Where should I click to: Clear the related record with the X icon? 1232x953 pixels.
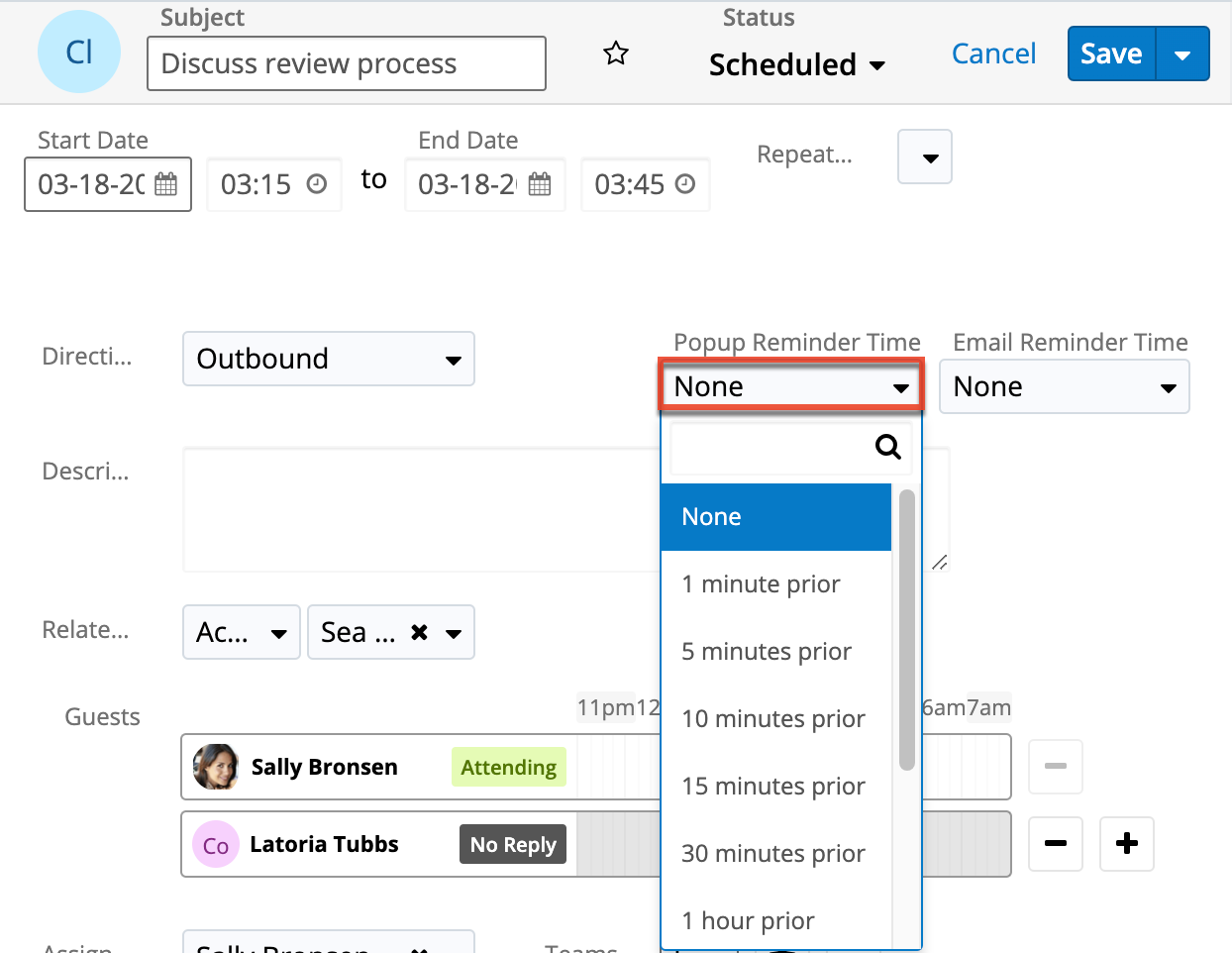[x=420, y=632]
